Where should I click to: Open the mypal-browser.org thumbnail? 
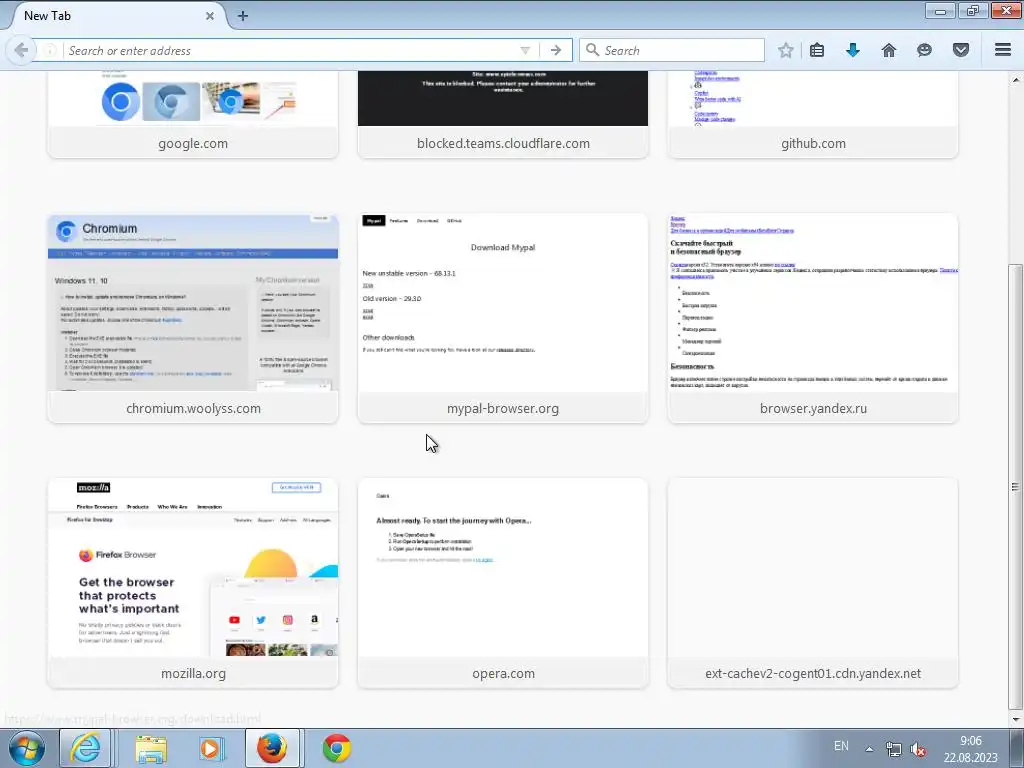(x=503, y=303)
